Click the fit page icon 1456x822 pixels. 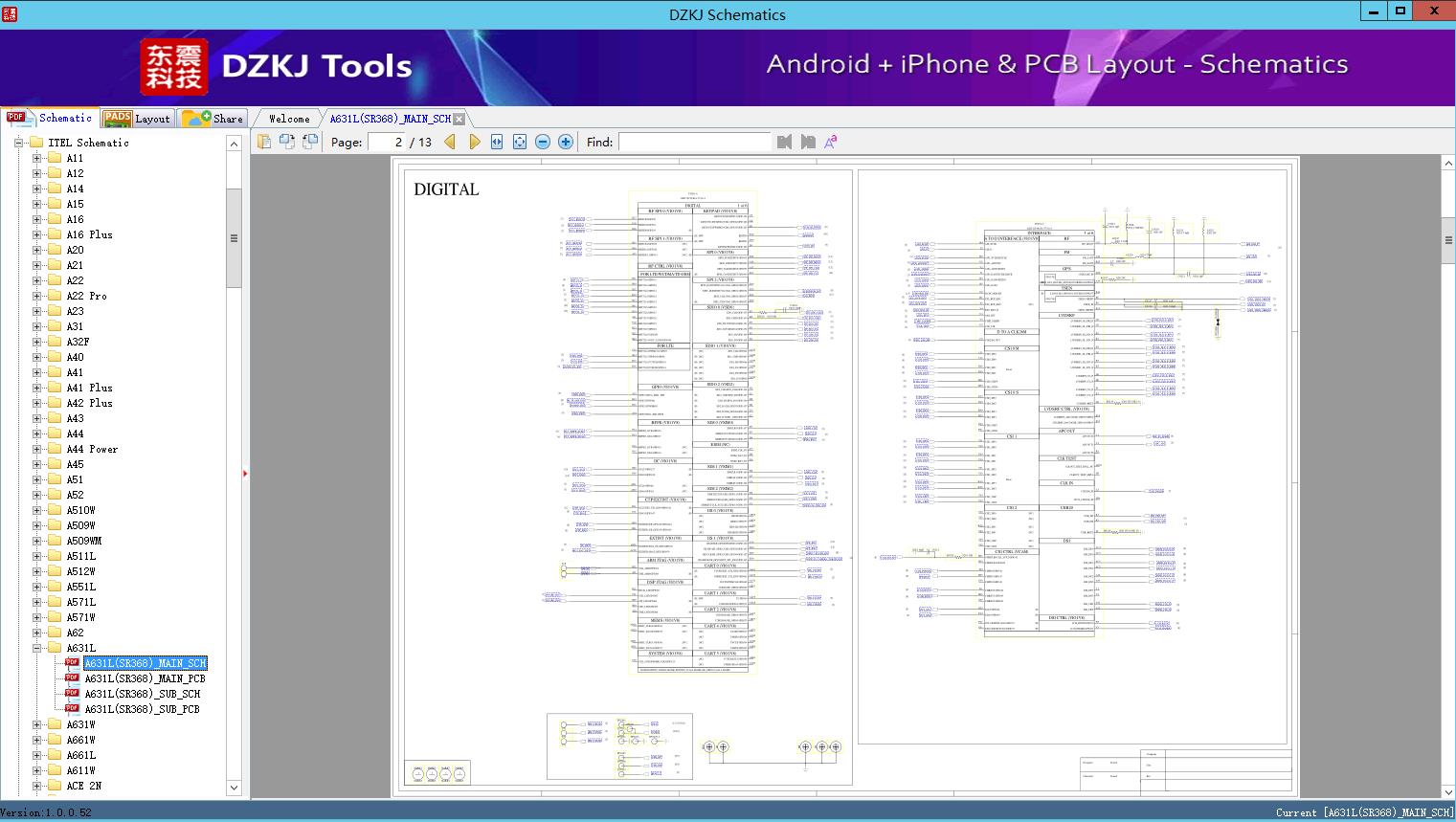point(520,142)
